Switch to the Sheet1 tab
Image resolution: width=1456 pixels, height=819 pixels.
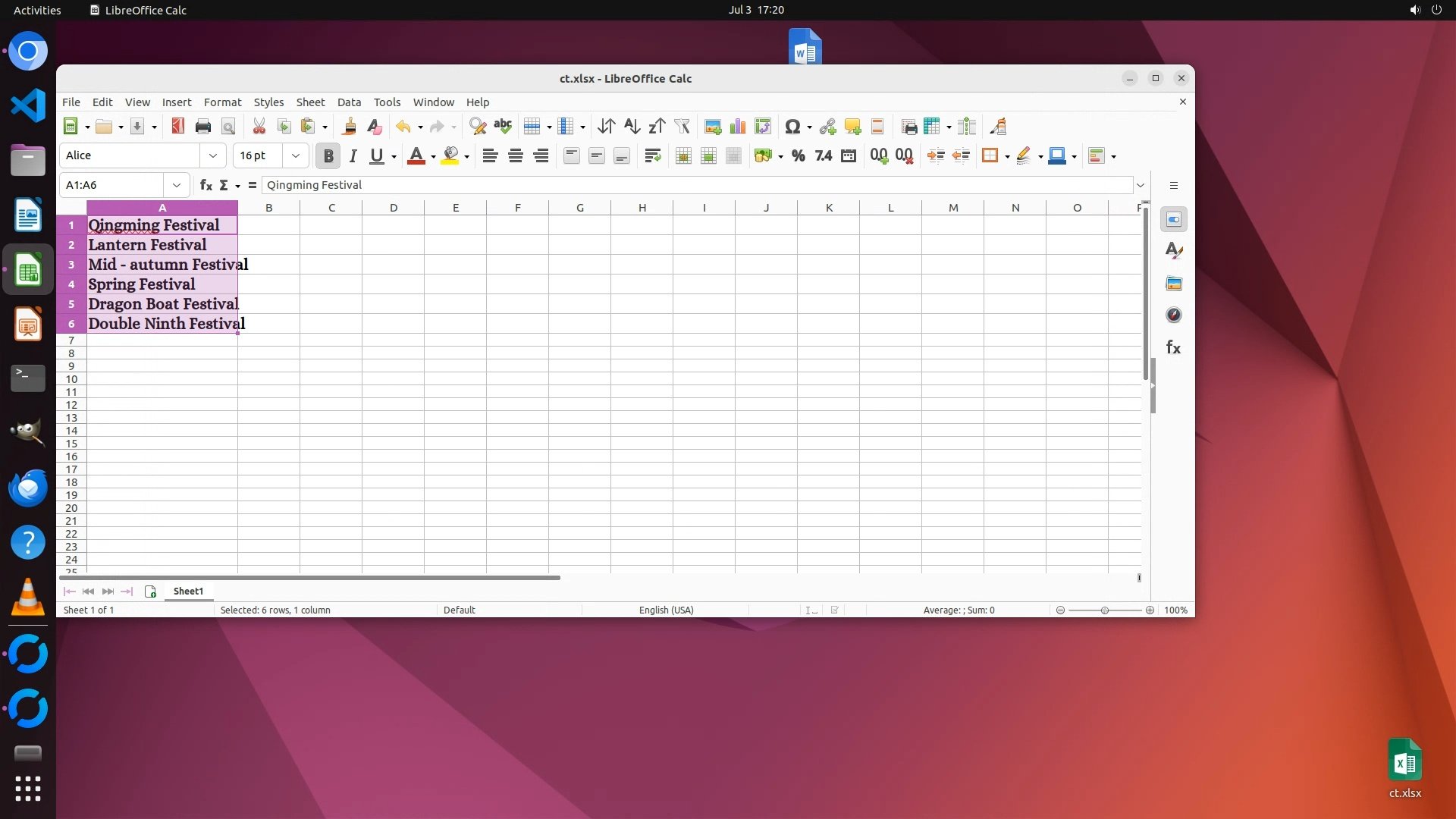click(x=188, y=591)
